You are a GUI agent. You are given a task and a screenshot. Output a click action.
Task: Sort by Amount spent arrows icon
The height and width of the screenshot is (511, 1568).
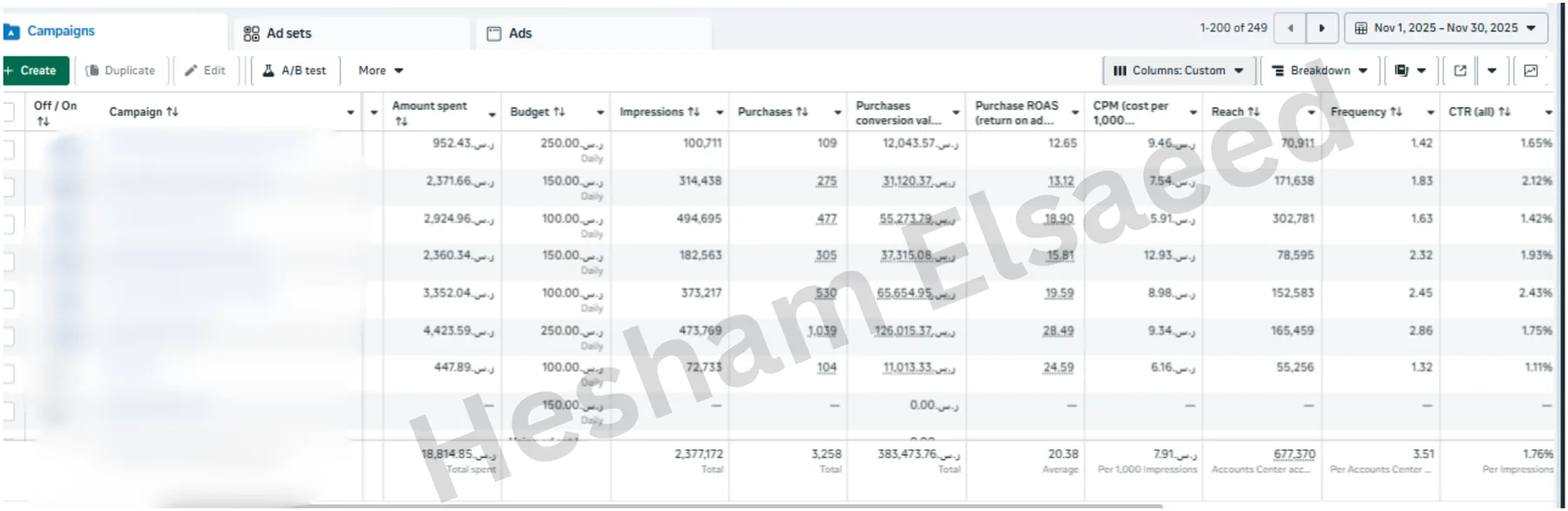click(401, 122)
